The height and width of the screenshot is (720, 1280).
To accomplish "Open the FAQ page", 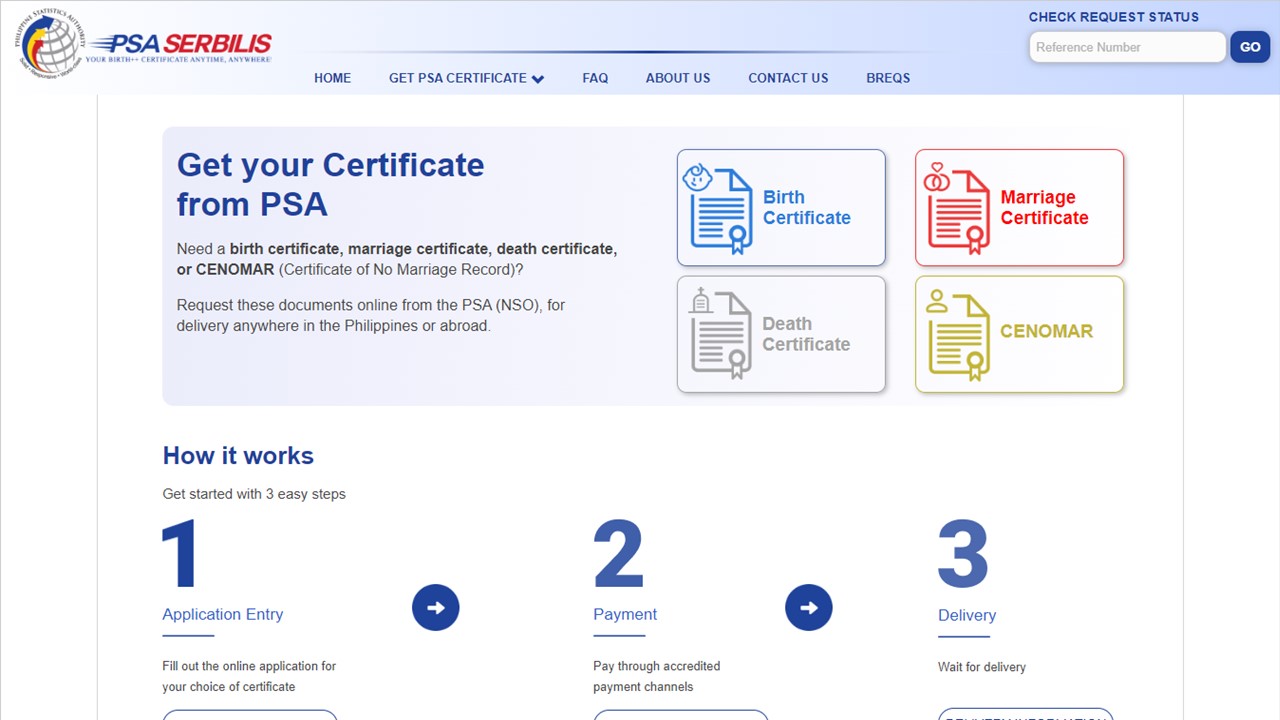I will (595, 78).
